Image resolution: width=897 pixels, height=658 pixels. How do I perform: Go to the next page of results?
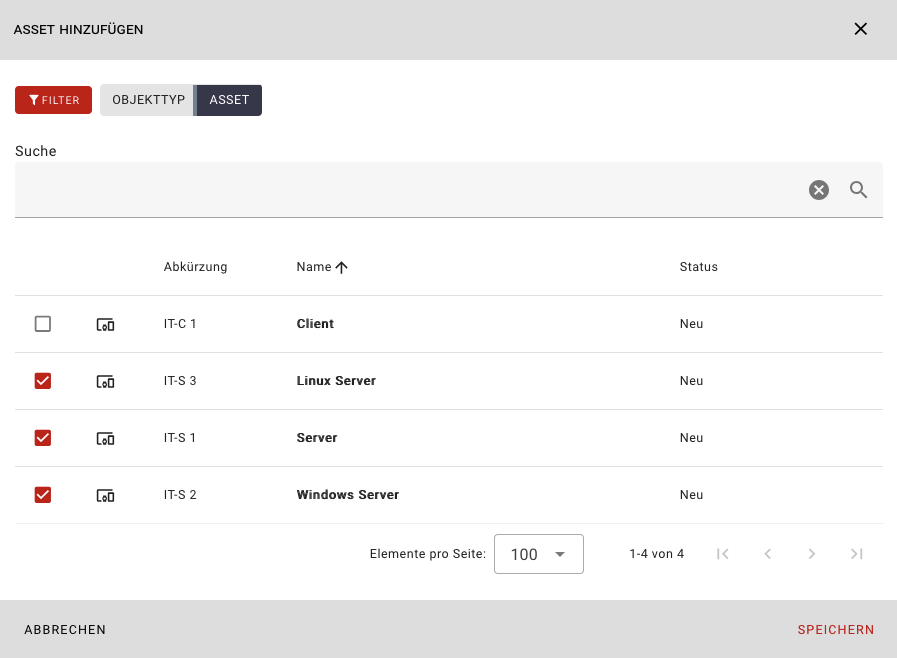click(812, 554)
